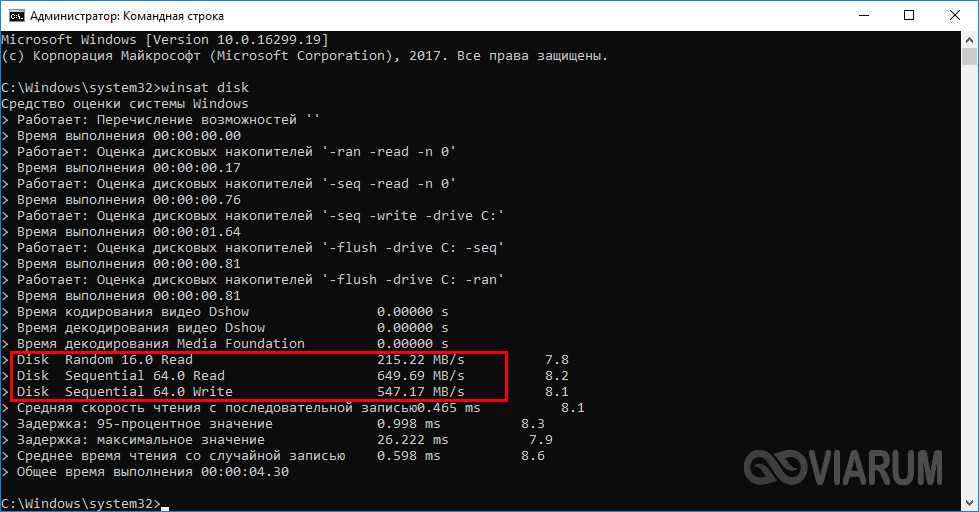Click the score '8.2'
The height and width of the screenshot is (512, 979).
coord(557,376)
